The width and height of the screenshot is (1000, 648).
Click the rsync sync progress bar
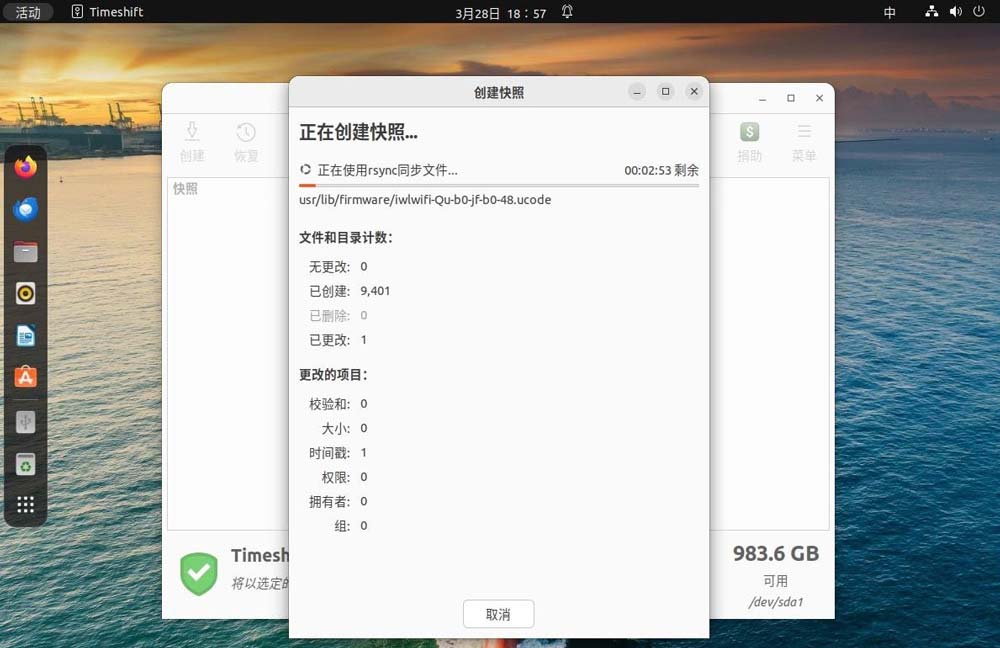click(x=499, y=185)
